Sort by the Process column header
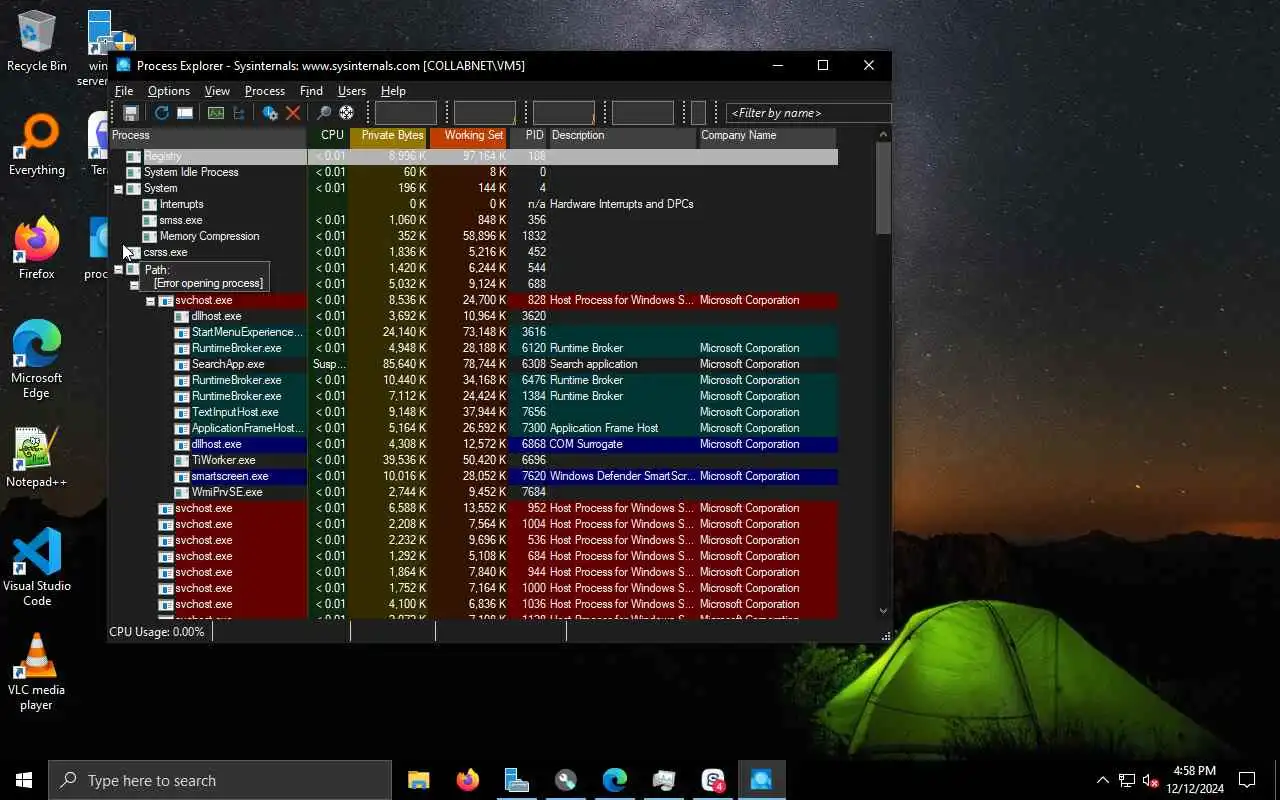 [208, 136]
